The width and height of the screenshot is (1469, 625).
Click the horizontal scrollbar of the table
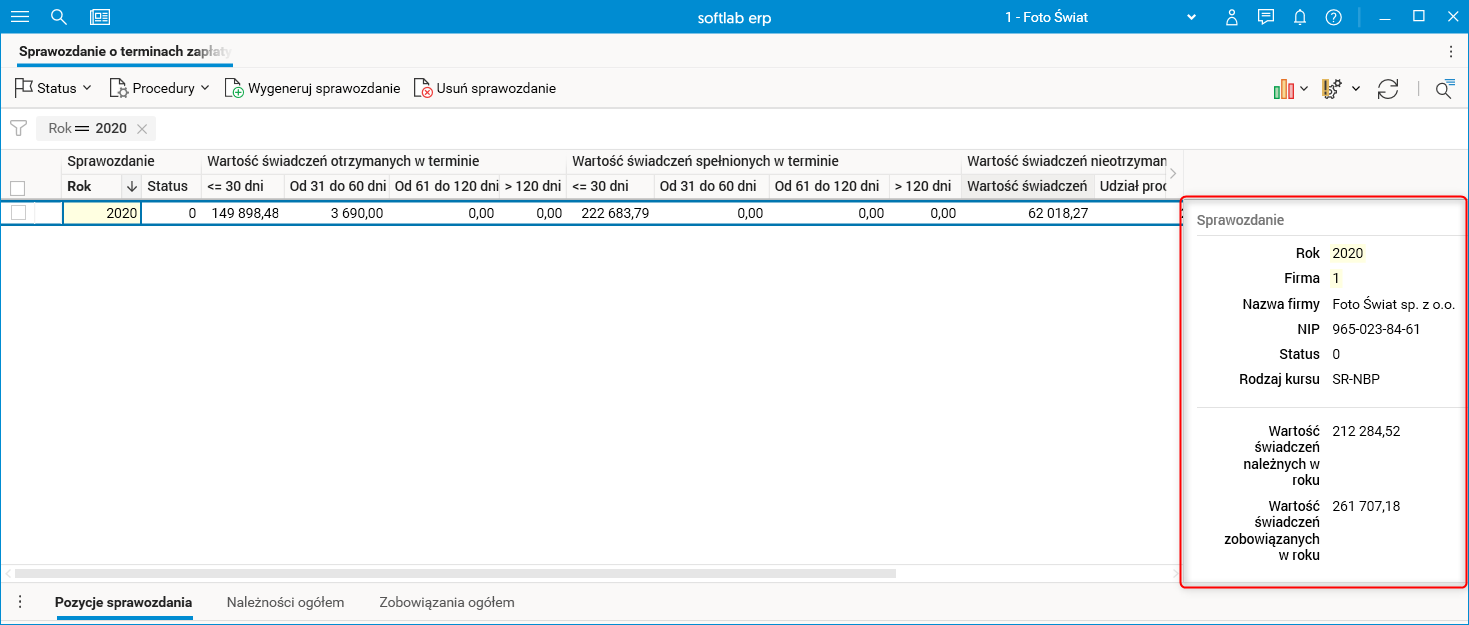[455, 574]
